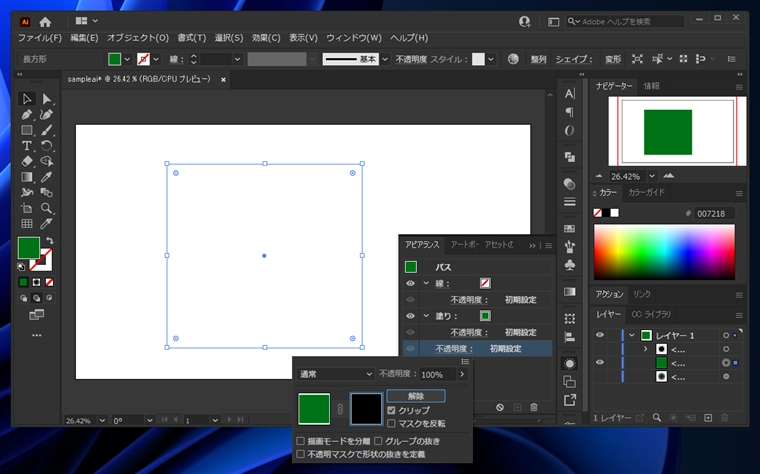Enable the マスクを反転 checkbox
Image resolution: width=760 pixels, height=474 pixels.
click(392, 424)
